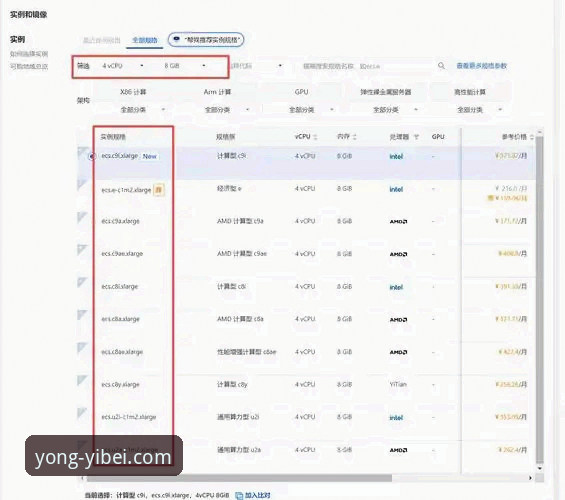565x500 pixels.
Task: Click the assistant icon in the recommend pill
Action: click(x=176, y=39)
